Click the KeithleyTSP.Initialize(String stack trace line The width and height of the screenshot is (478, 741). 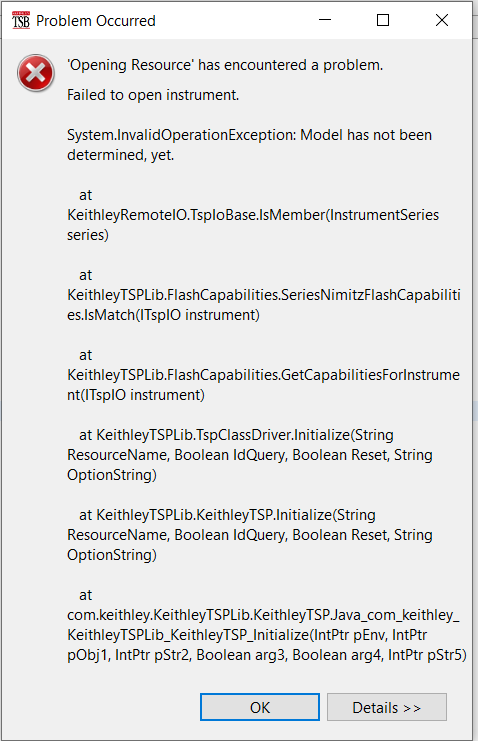click(227, 515)
